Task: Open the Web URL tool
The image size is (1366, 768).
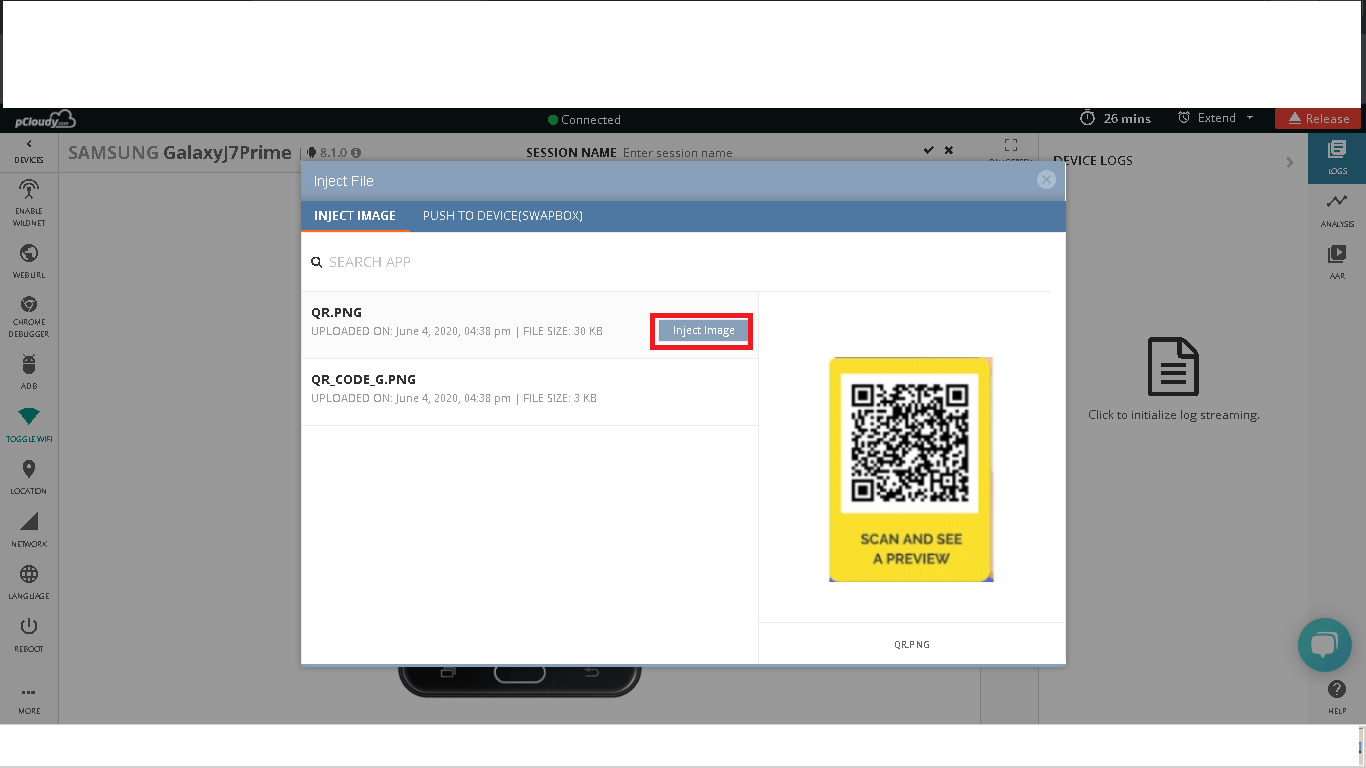Action: [29, 261]
